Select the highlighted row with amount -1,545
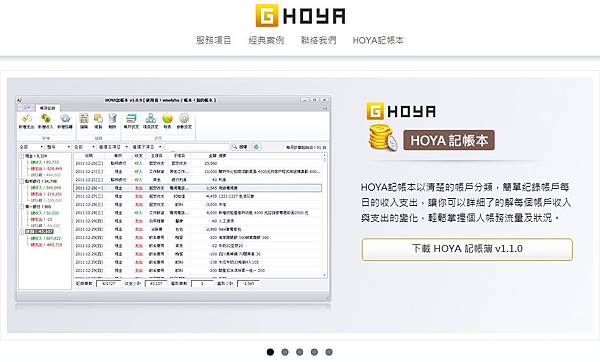This screenshot has width=600, height=362. click(x=197, y=188)
